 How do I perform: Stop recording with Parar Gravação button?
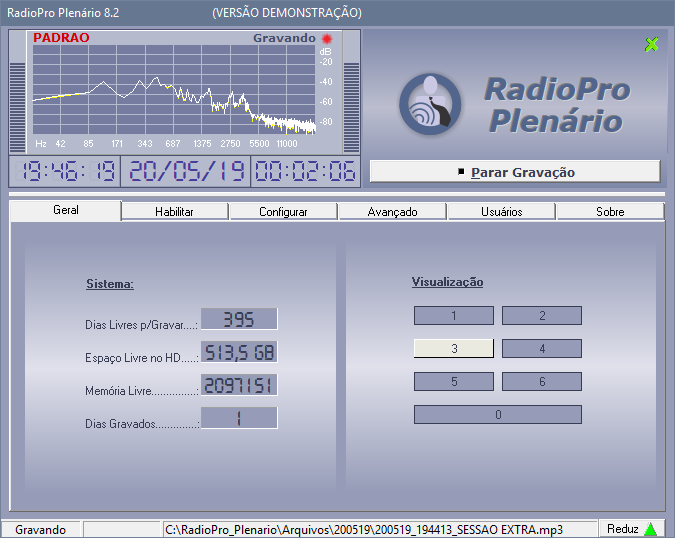point(515,172)
